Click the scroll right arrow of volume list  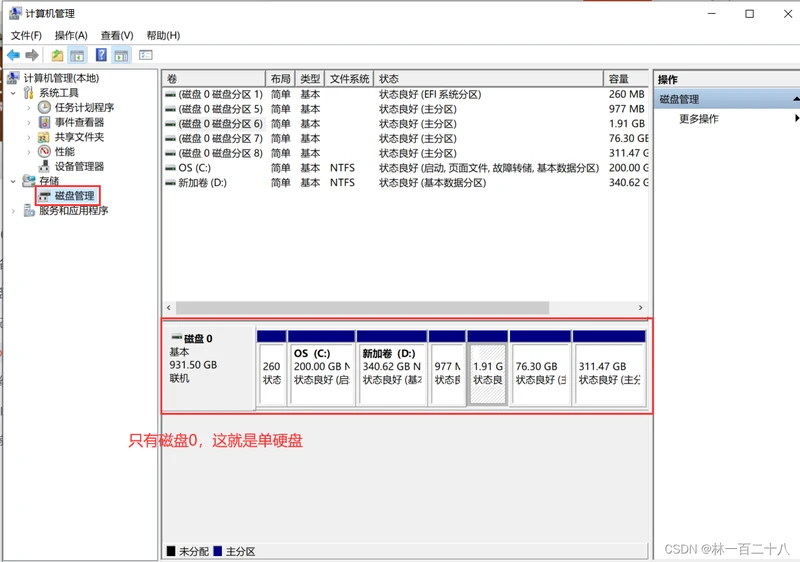point(640,308)
